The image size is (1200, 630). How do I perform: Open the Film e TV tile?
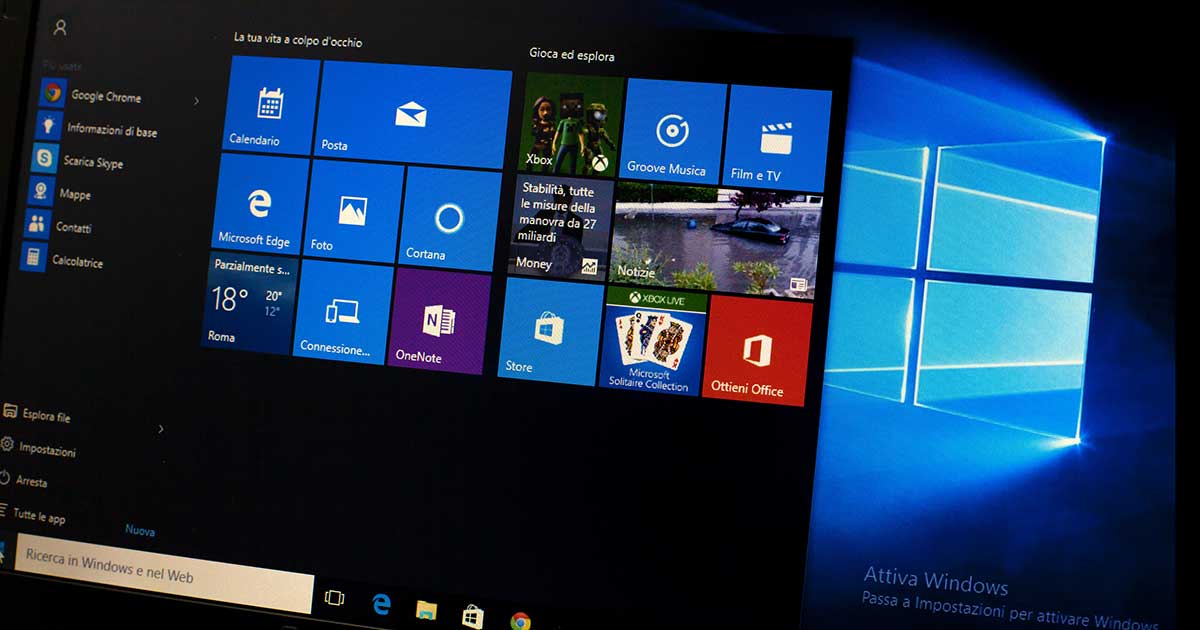pos(777,138)
